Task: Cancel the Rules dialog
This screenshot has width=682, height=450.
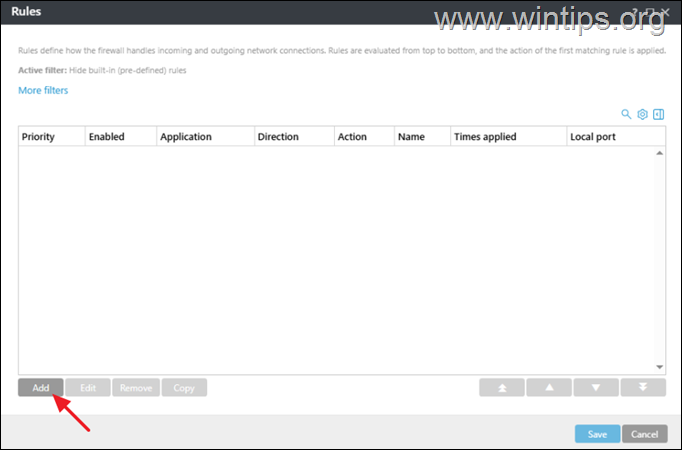Action: point(644,434)
